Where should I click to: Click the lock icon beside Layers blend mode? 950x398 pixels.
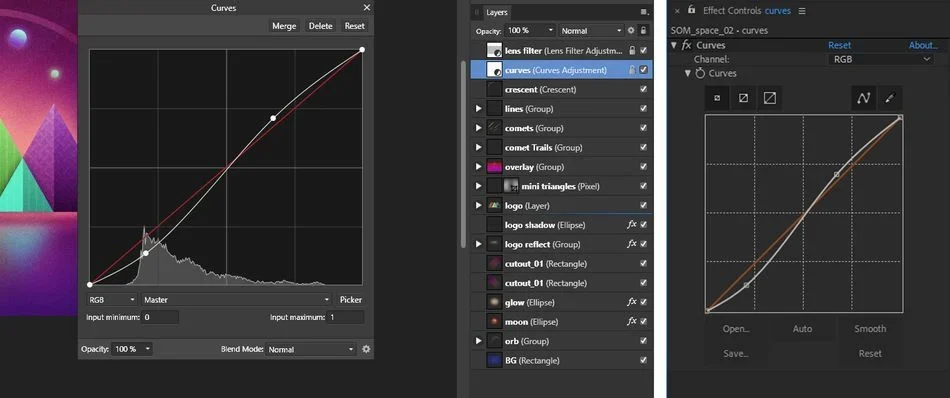[x=643, y=30]
